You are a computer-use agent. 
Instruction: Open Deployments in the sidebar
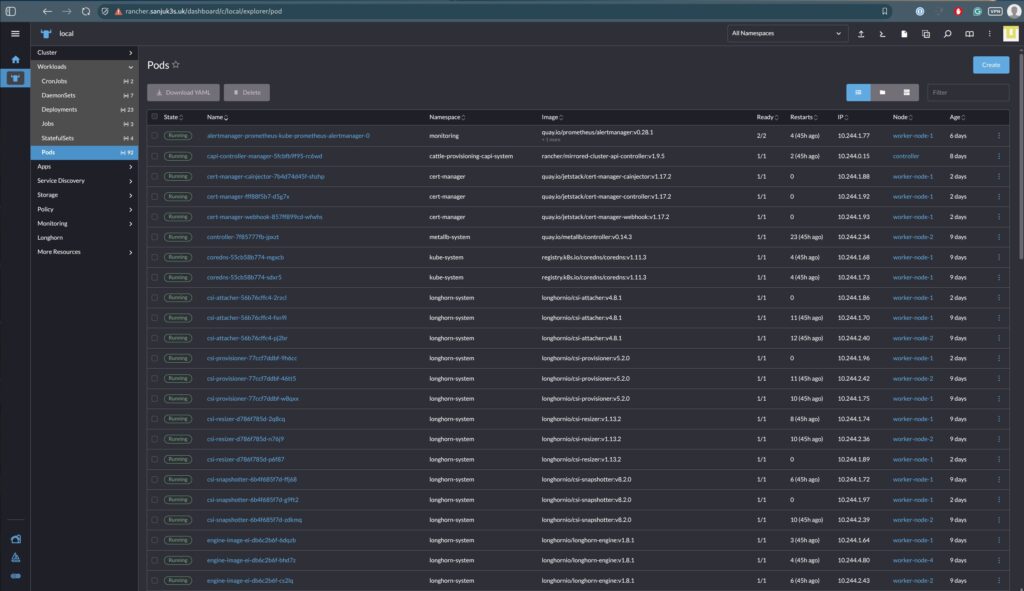point(84,110)
